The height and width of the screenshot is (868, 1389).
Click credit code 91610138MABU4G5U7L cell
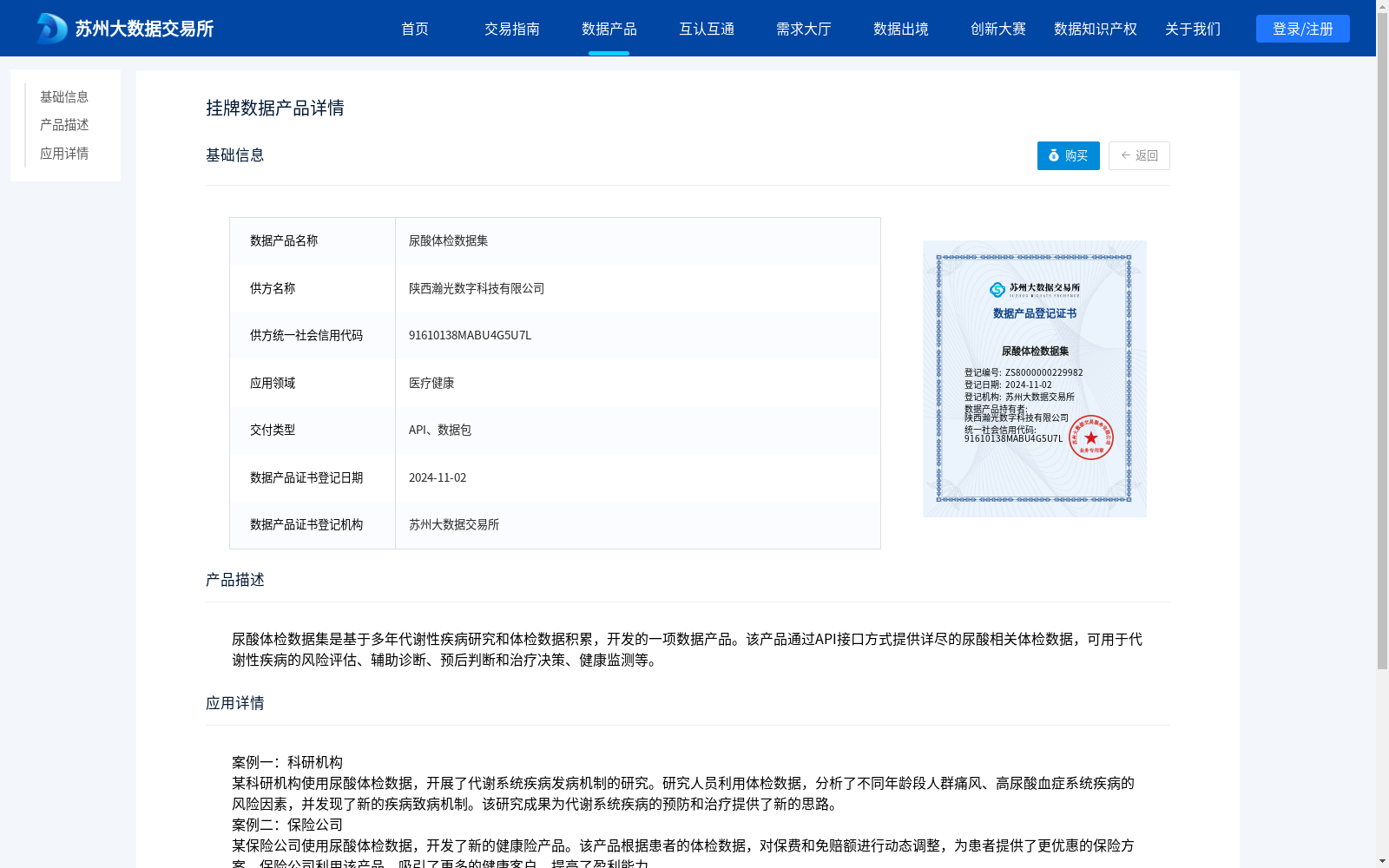click(x=638, y=335)
